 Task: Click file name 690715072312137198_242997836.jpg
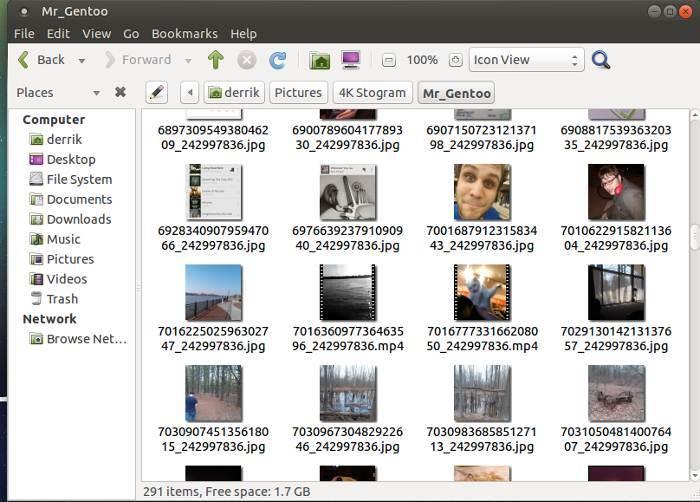pos(482,138)
